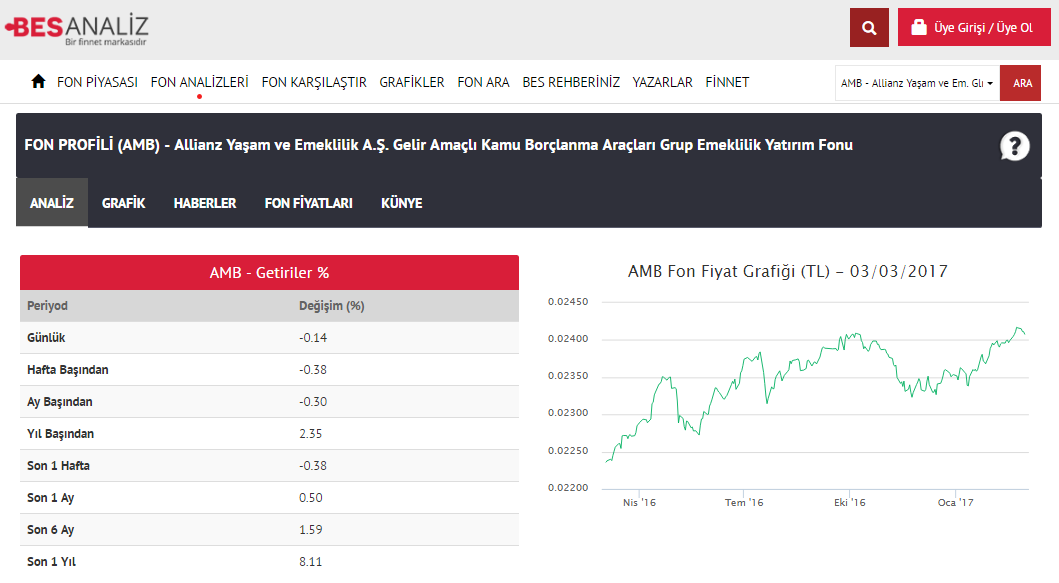
Task: Click the 0.02200 y-axis label
Action: pos(568,488)
